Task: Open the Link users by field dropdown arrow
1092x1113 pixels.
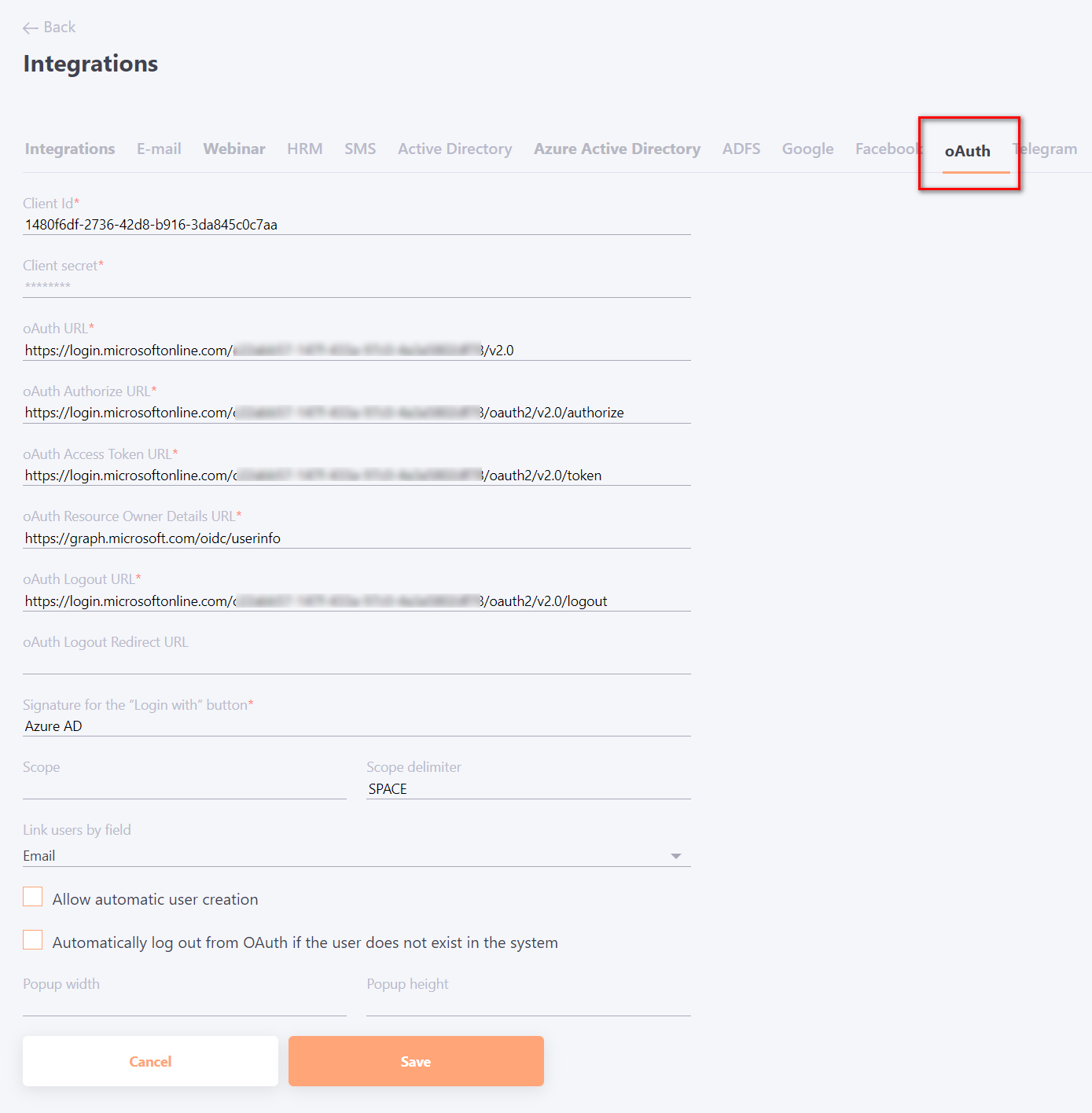Action: pos(675,856)
